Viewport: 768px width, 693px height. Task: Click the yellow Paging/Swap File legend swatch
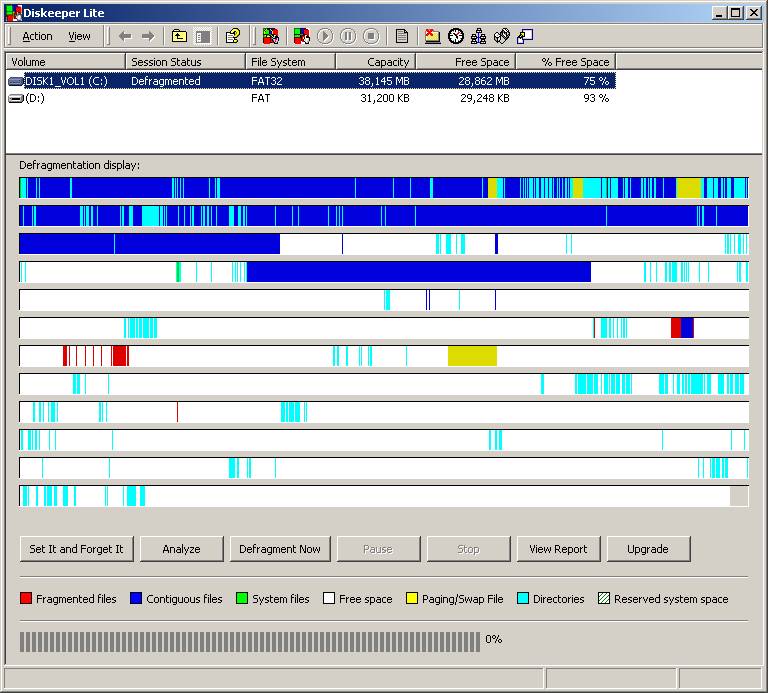pos(412,598)
